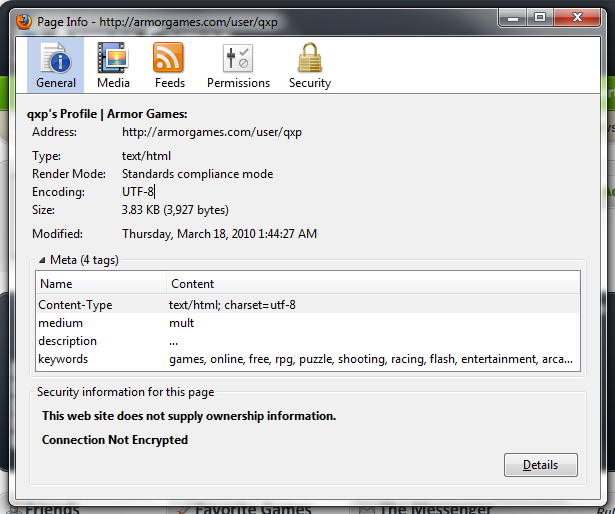Click the text/html; charset=utf-8 cell
The image size is (615, 514).
(232, 305)
